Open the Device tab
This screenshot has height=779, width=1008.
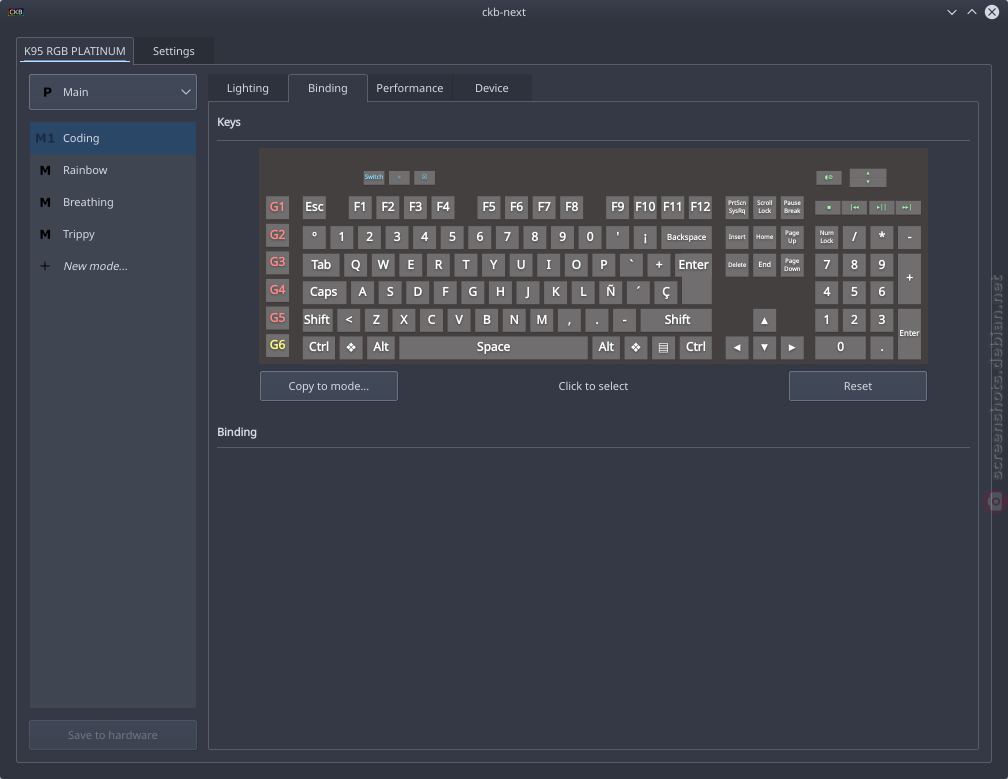(x=492, y=88)
